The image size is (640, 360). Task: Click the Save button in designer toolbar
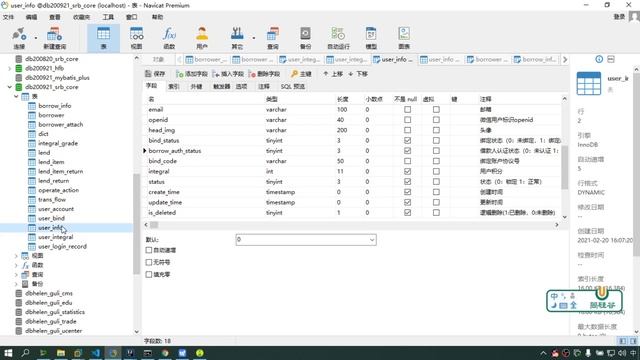pyautogui.click(x=155, y=74)
